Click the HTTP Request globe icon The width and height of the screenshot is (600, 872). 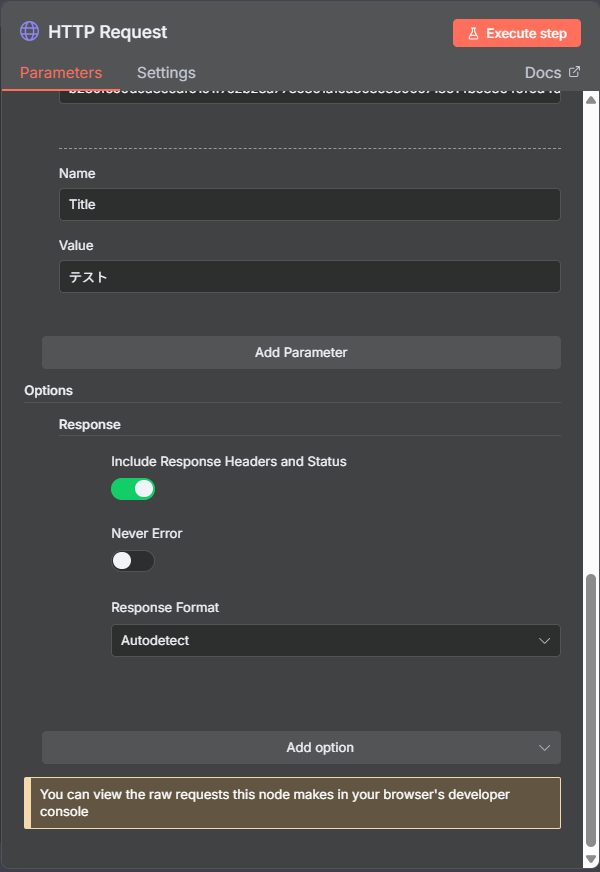[x=30, y=32]
